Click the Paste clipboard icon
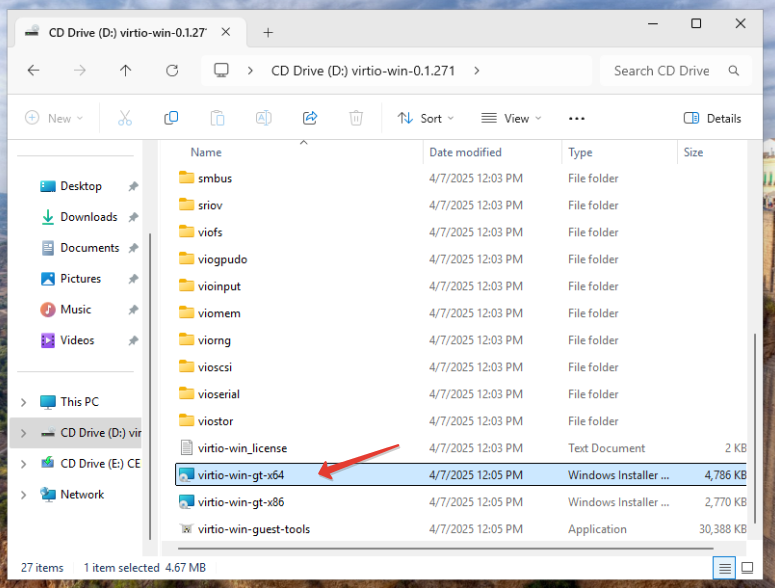Image resolution: width=775 pixels, height=588 pixels. 217,118
